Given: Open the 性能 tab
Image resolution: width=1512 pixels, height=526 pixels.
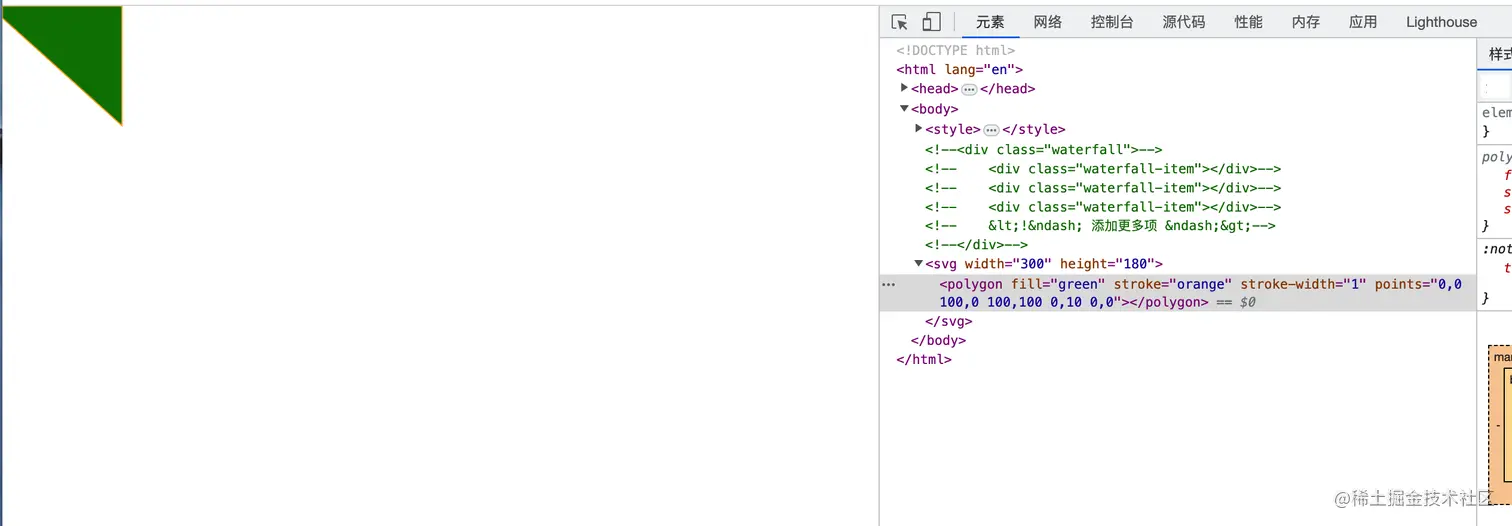Looking at the screenshot, I should pos(1248,22).
